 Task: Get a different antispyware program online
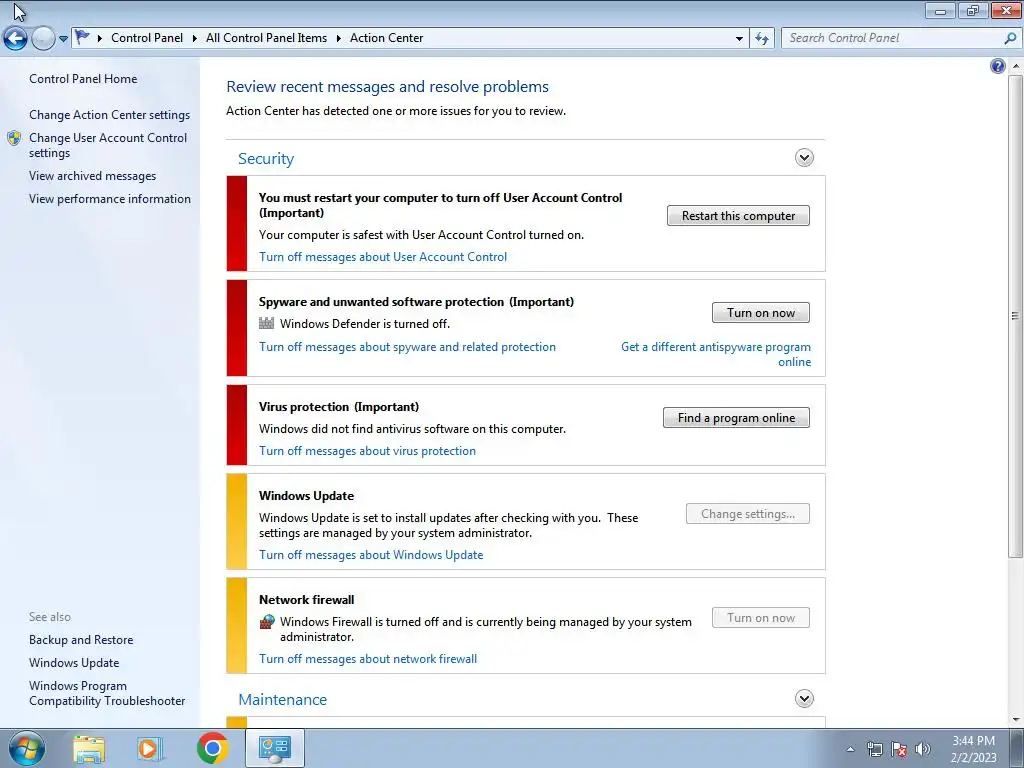[x=716, y=354]
